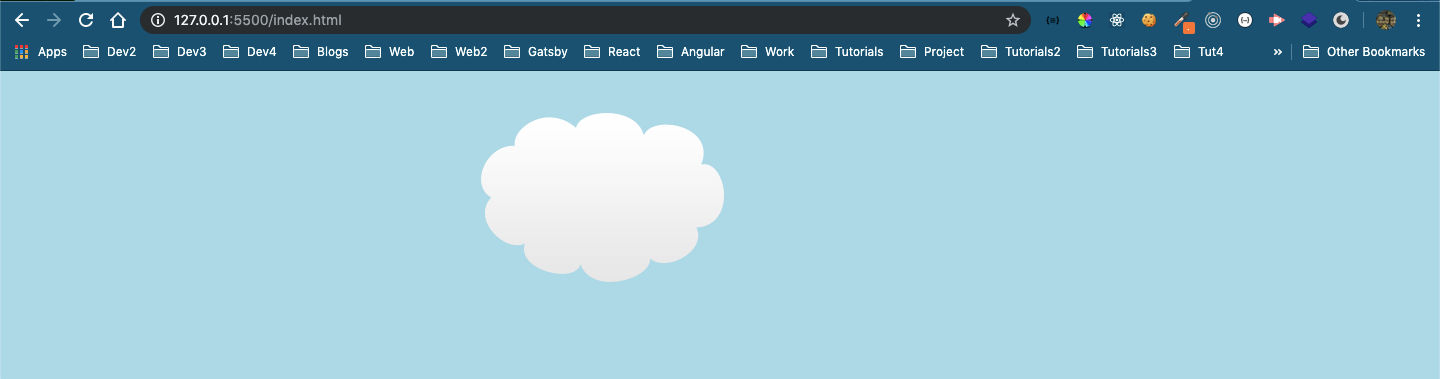Open the crescent moon dark mode extension
Screen dimensions: 1440x379
[x=1341, y=20]
